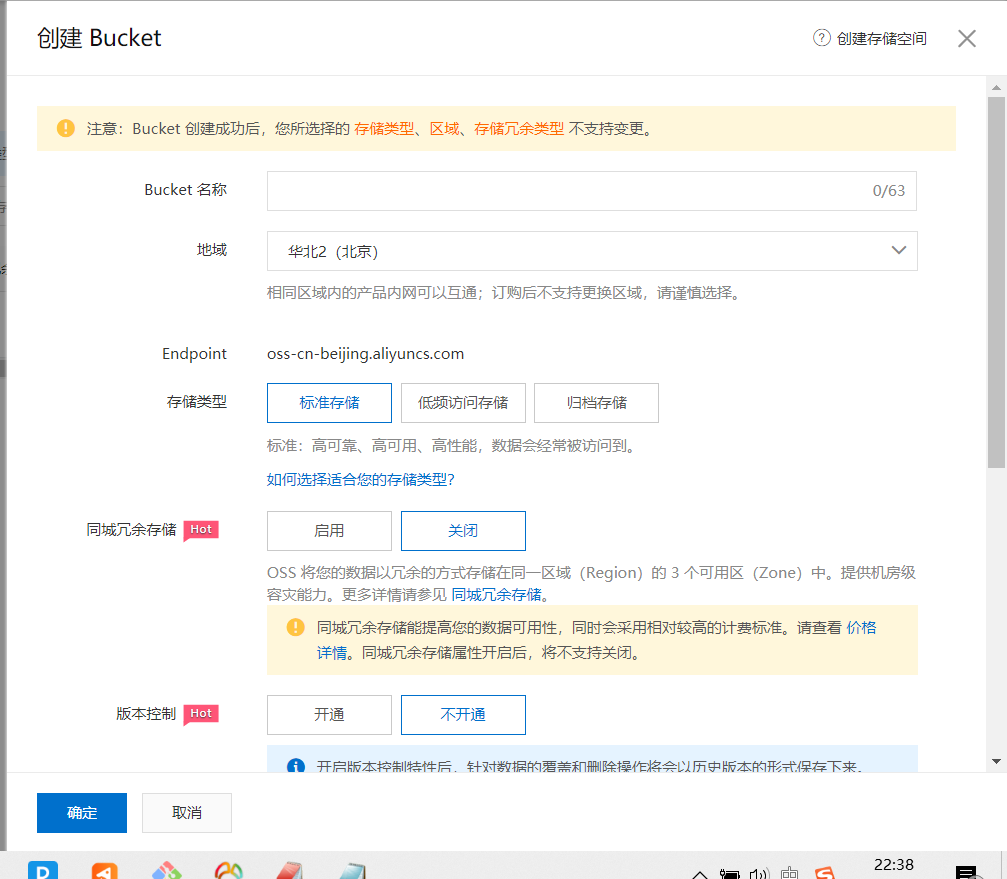Switch to 归档存储 storage type
Screen dimensions: 1007x879
tap(596, 402)
